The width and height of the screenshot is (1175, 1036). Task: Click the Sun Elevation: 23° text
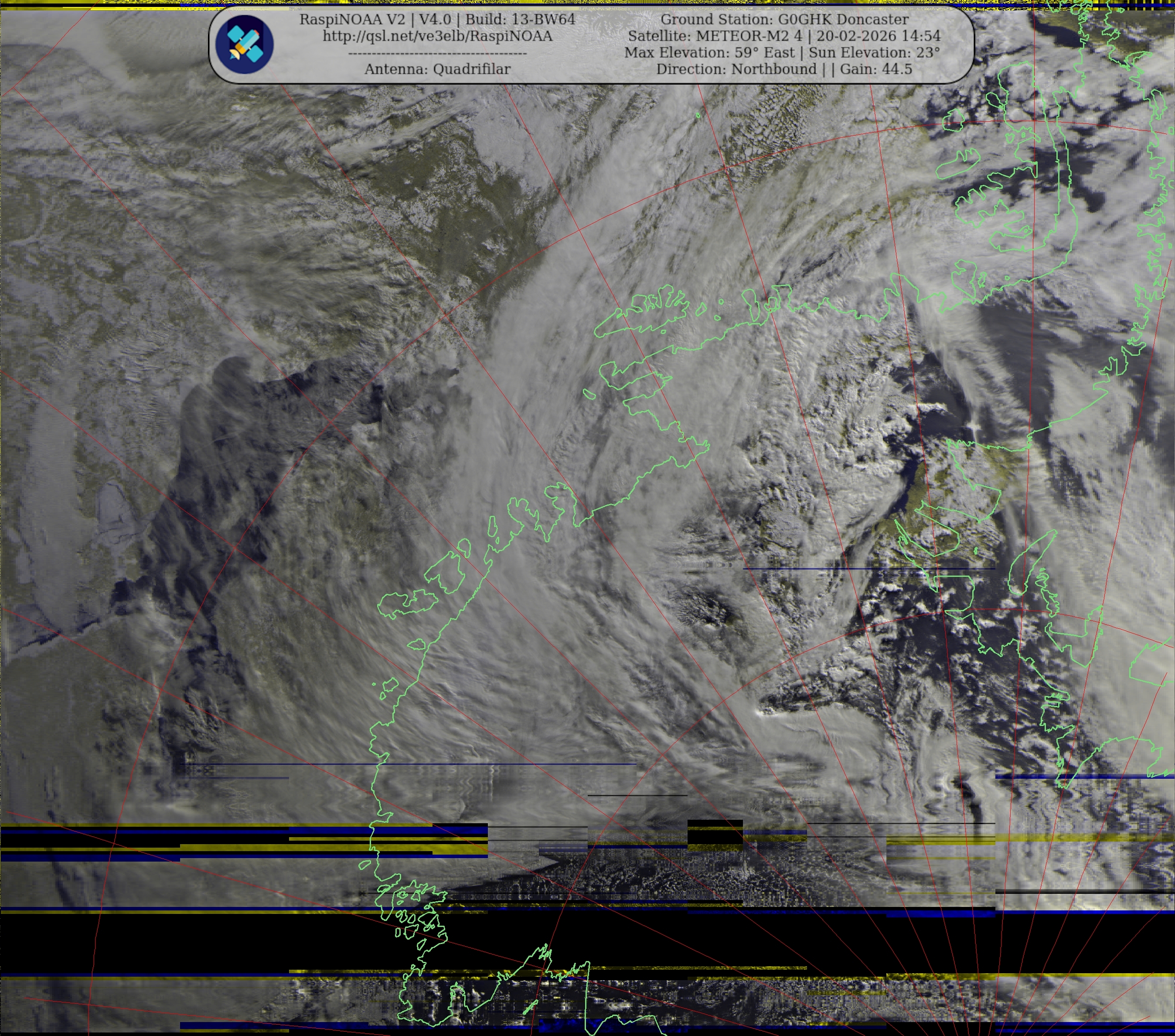874,53
